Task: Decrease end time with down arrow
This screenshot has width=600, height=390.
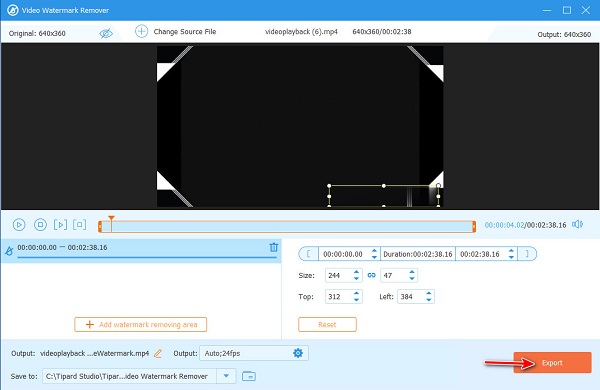Action: 511,257
